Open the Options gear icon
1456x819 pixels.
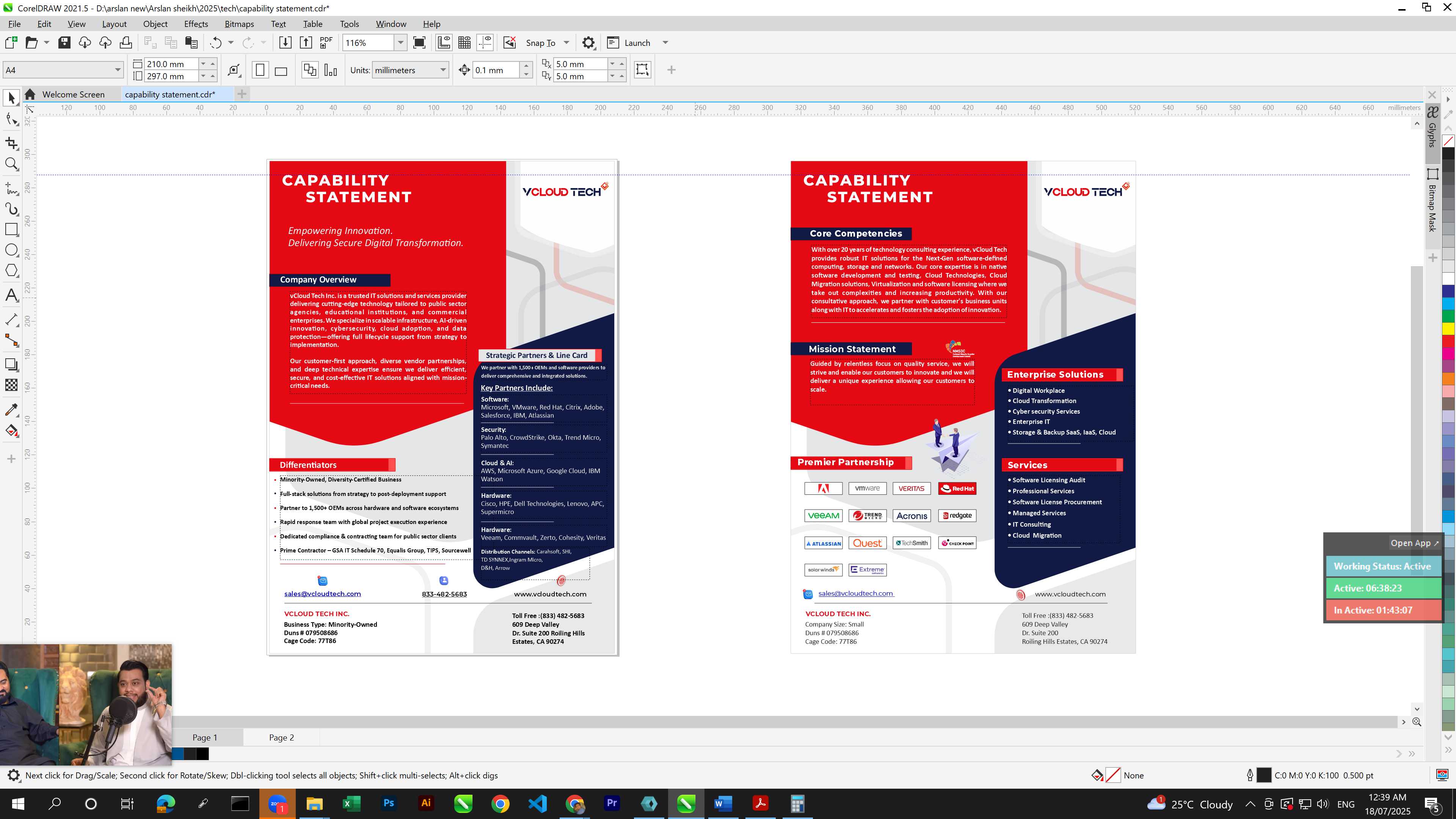(x=588, y=43)
